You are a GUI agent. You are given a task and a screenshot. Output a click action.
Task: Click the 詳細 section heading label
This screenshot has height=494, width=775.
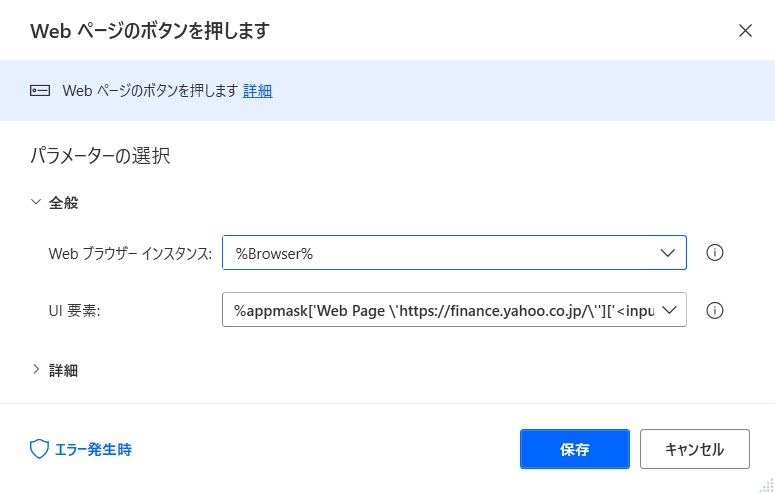click(63, 370)
